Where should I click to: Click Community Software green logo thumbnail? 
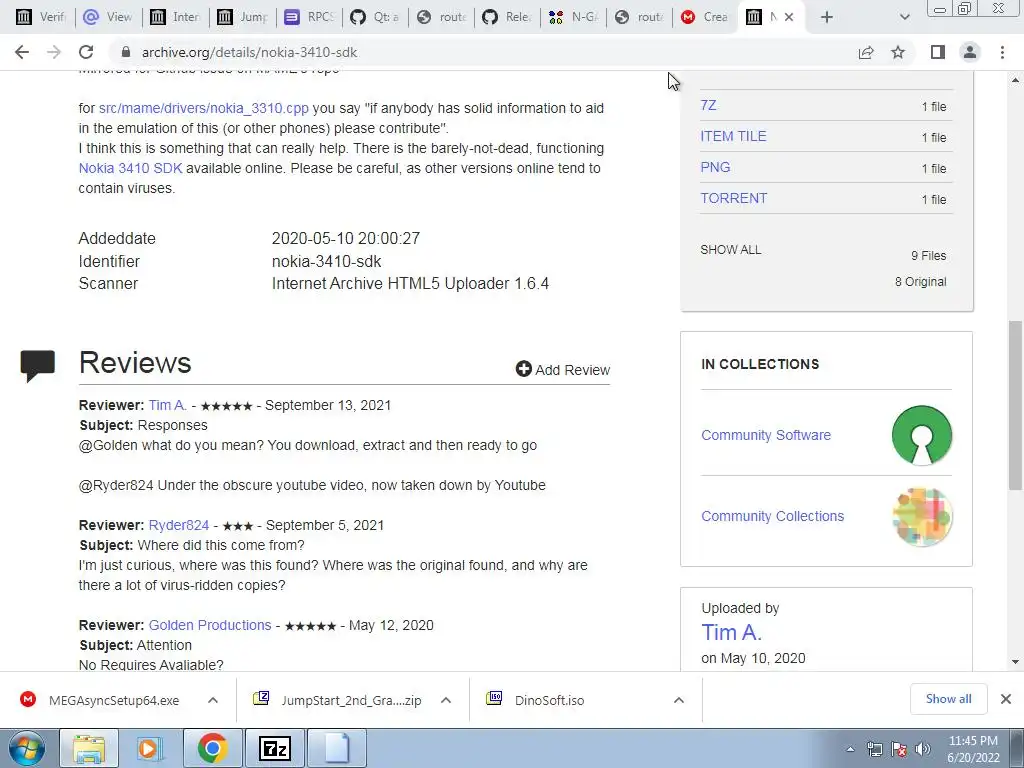pyautogui.click(x=921, y=436)
